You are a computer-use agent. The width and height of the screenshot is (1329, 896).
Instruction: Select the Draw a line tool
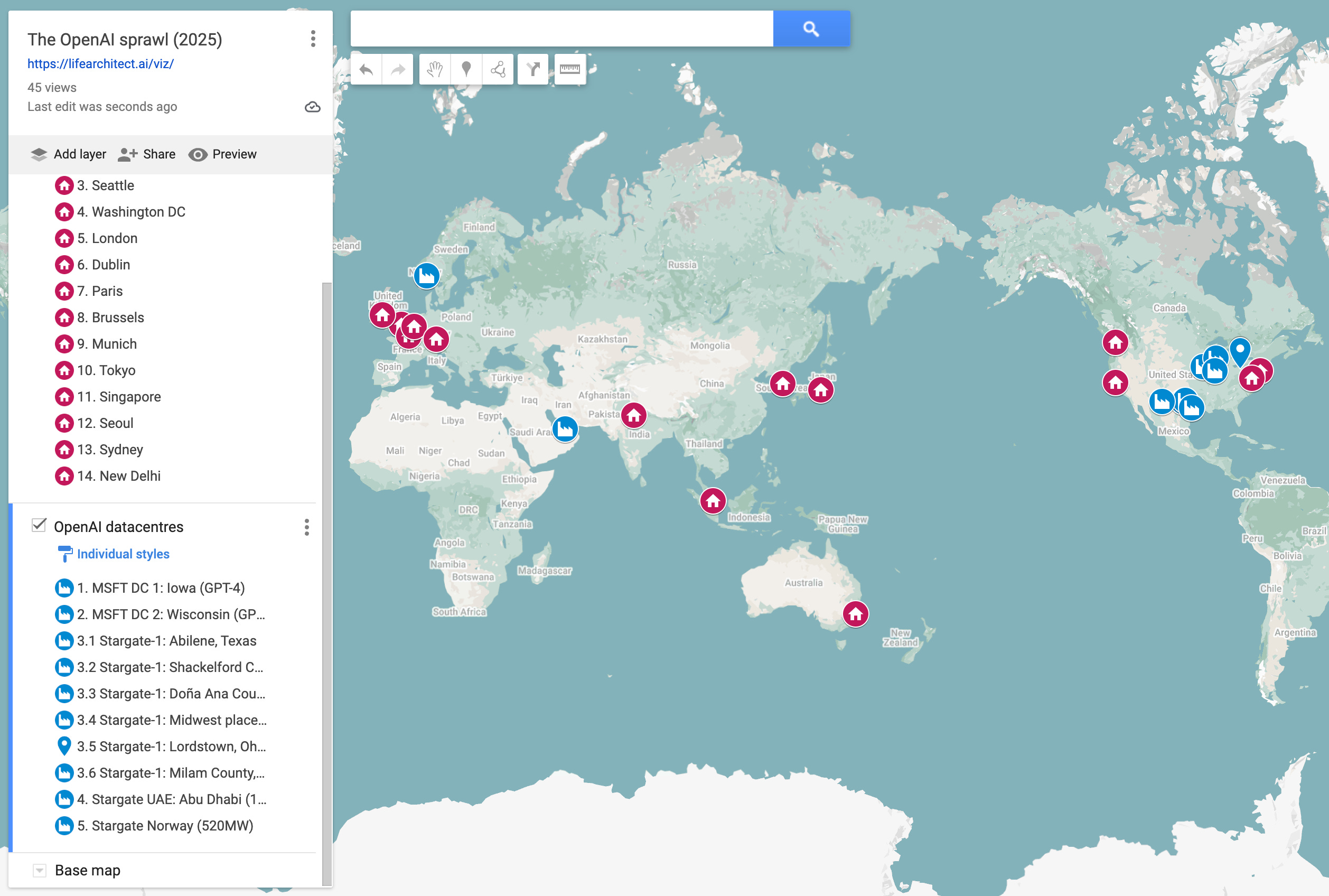point(498,70)
